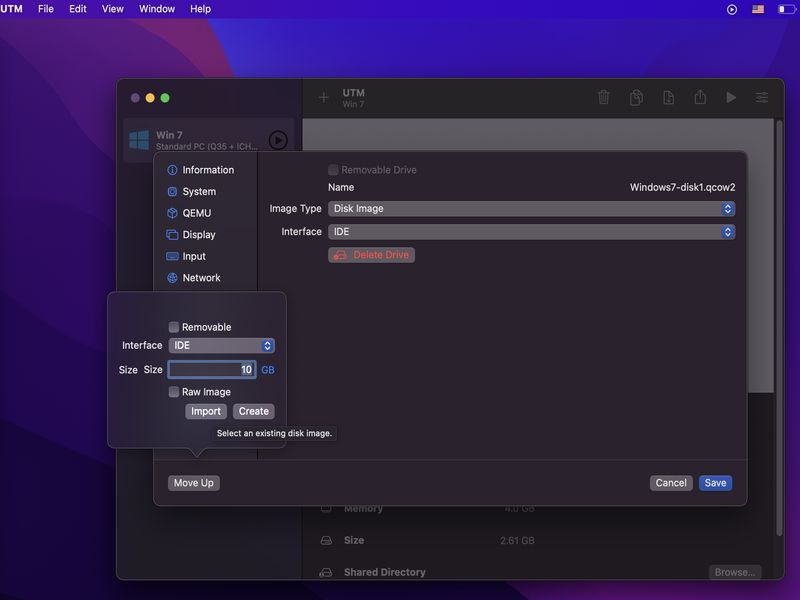Toggle the Raw Image checkbox
The height and width of the screenshot is (600, 800).
pyautogui.click(x=174, y=391)
